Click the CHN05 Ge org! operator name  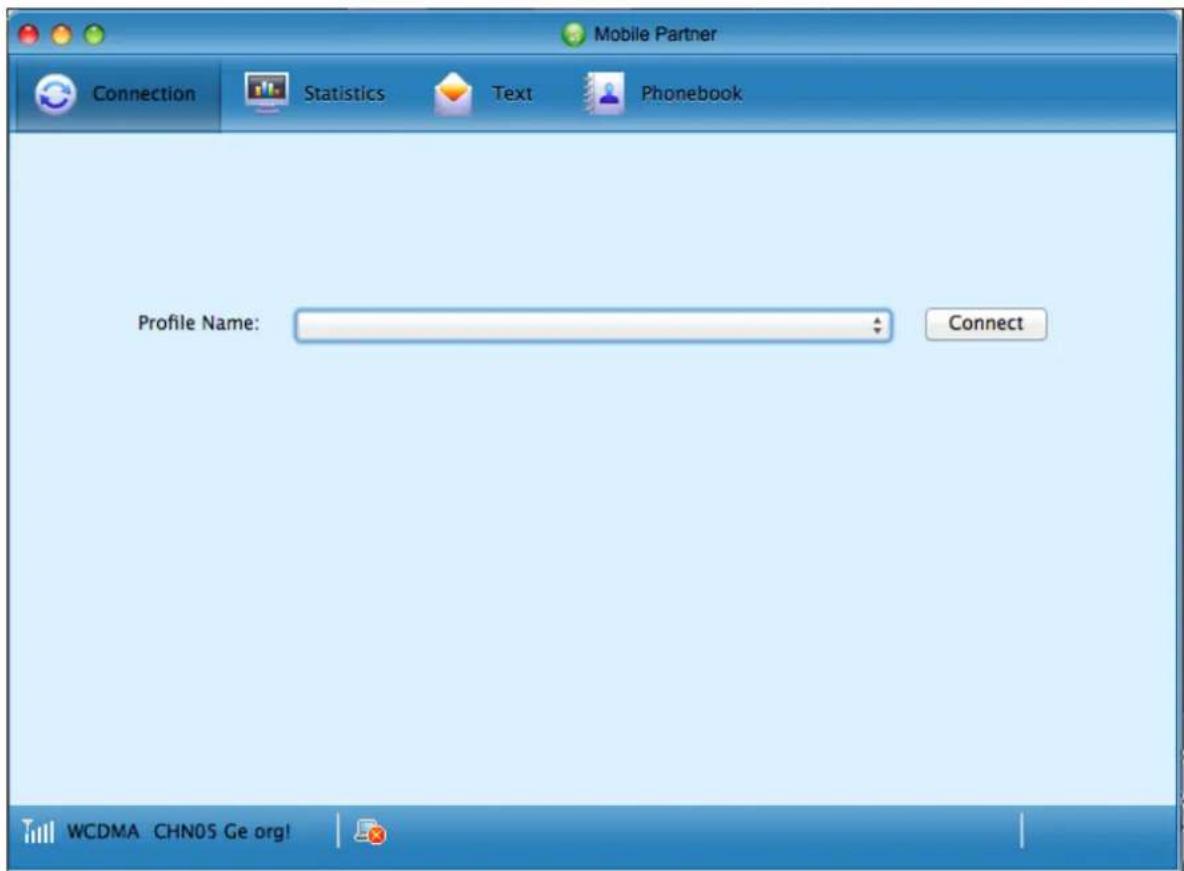click(x=222, y=832)
